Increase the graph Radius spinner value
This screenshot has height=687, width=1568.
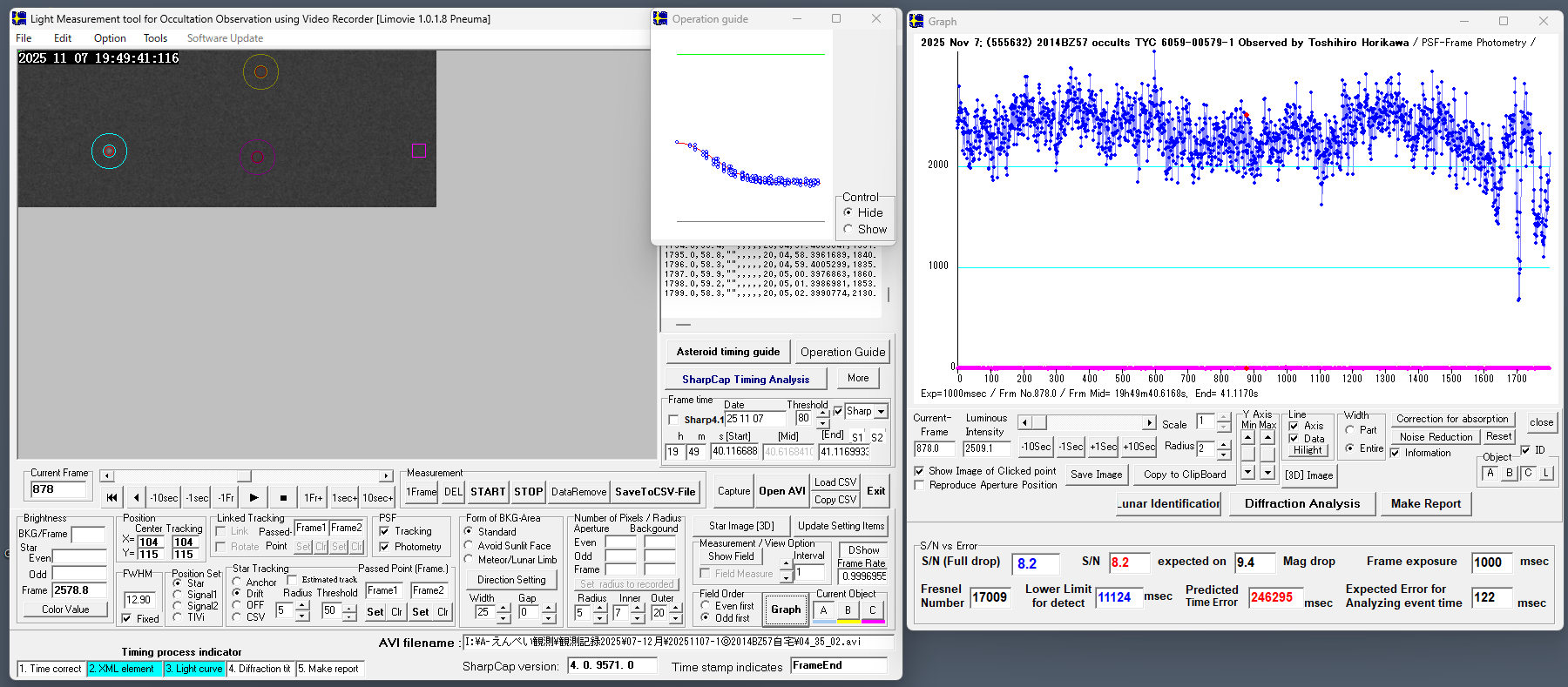coord(1224,444)
